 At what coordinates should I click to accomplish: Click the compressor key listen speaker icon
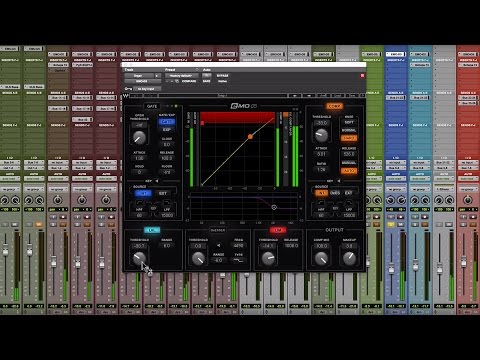[x=339, y=181]
